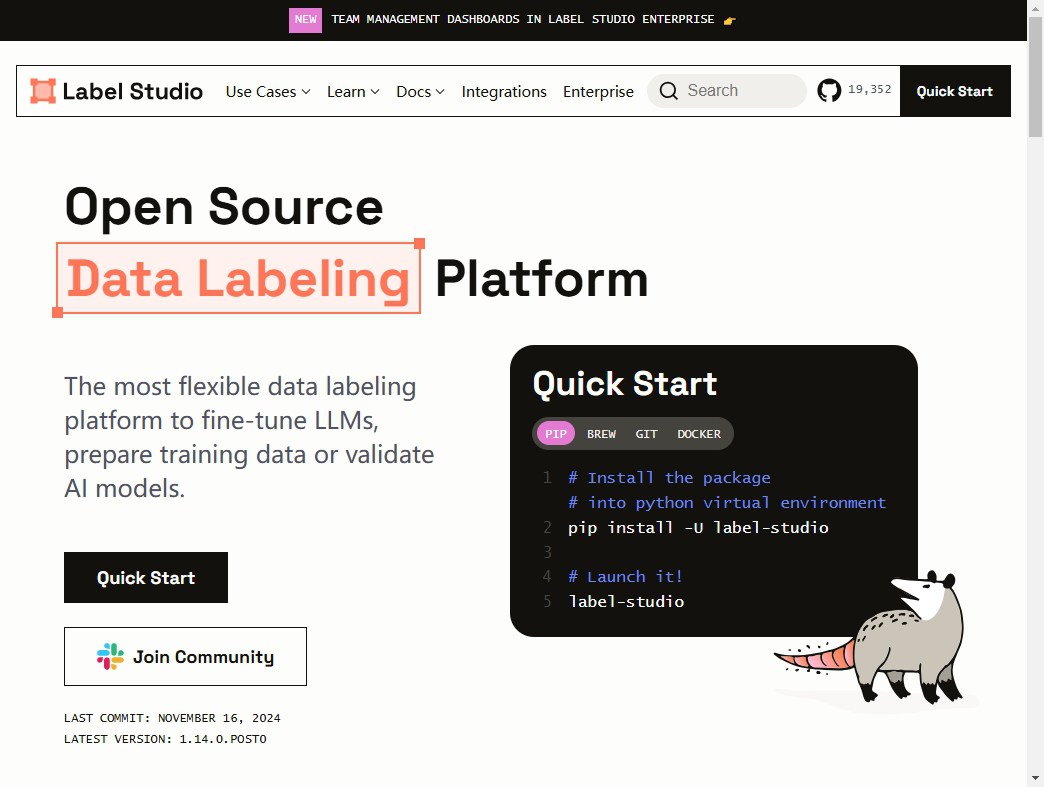
Task: Expand the Docs dropdown menu
Action: (x=420, y=91)
